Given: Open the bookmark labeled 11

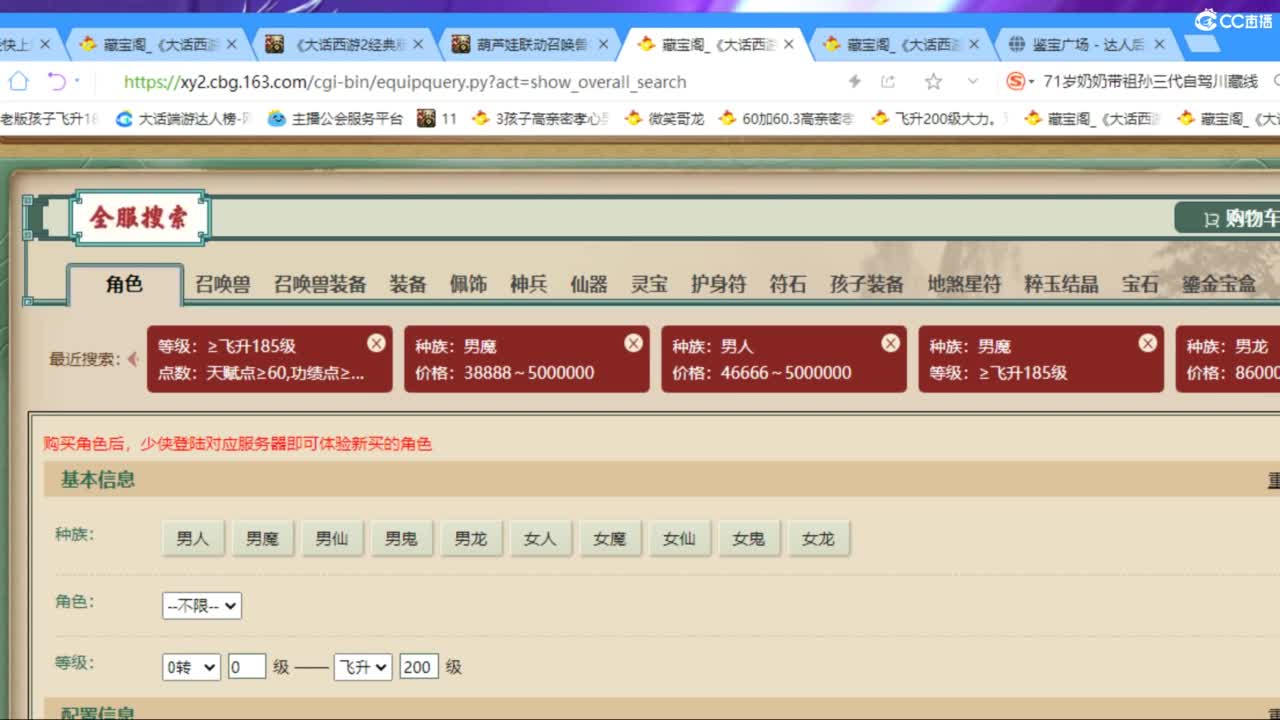Looking at the screenshot, I should point(437,118).
